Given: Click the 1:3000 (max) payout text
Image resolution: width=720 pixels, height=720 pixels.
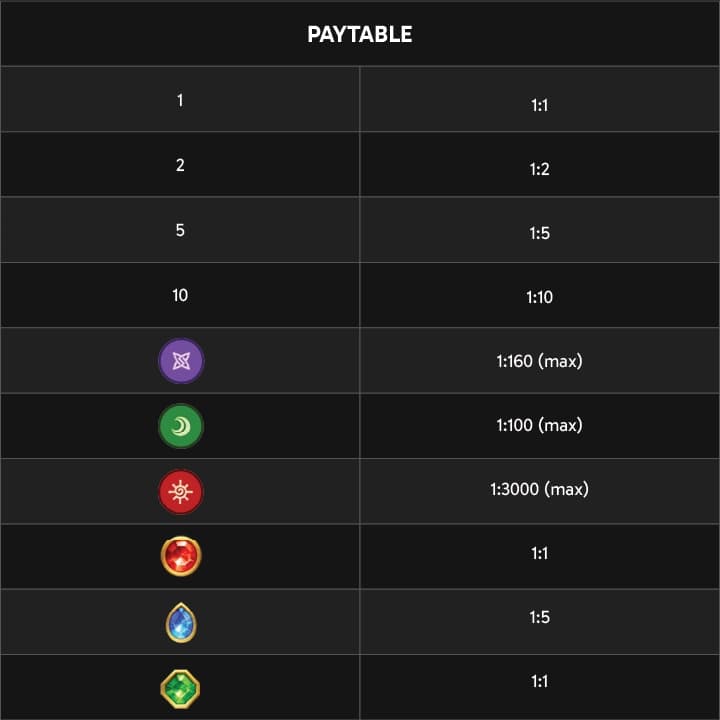Looking at the screenshot, I should (540, 489).
